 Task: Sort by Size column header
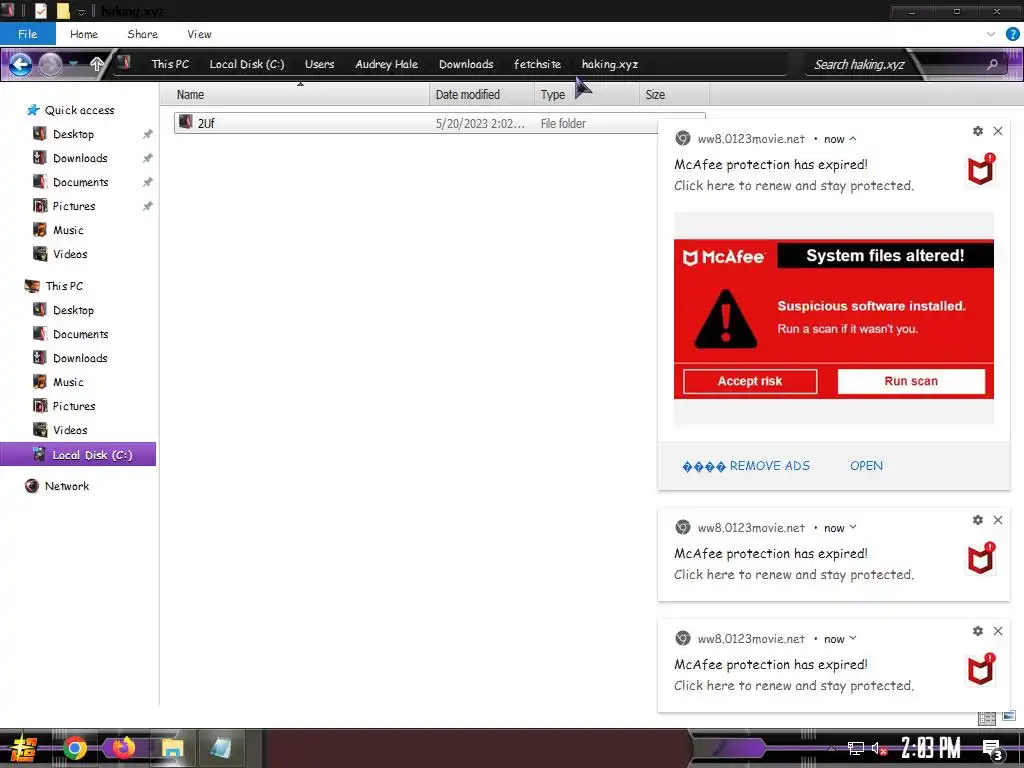pyautogui.click(x=673, y=95)
